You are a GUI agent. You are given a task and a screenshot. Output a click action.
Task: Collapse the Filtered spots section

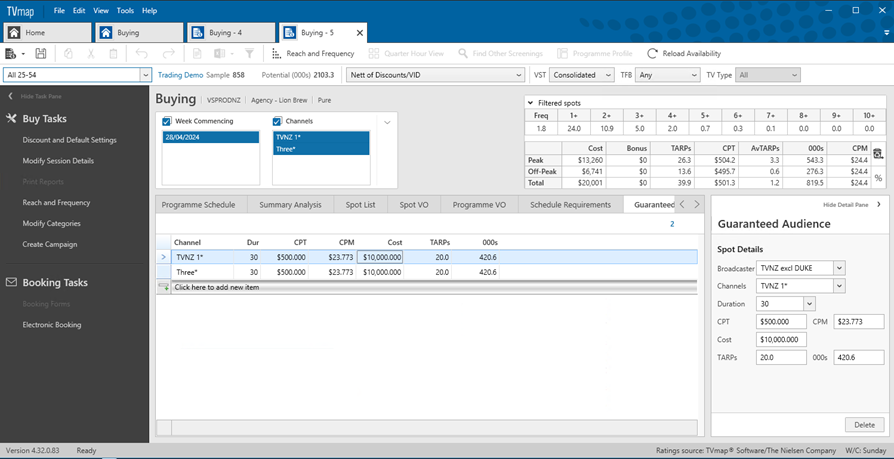(531, 103)
